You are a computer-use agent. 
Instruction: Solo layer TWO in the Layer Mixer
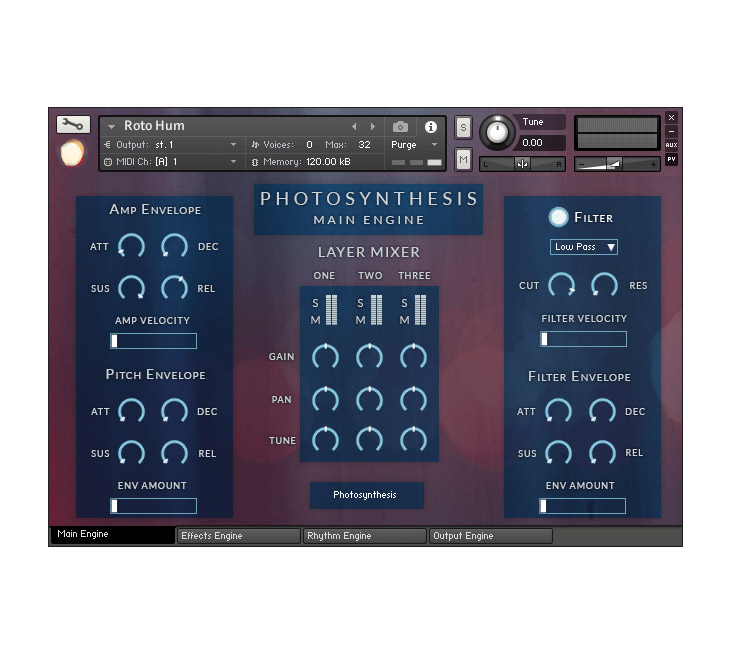pyautogui.click(x=360, y=304)
